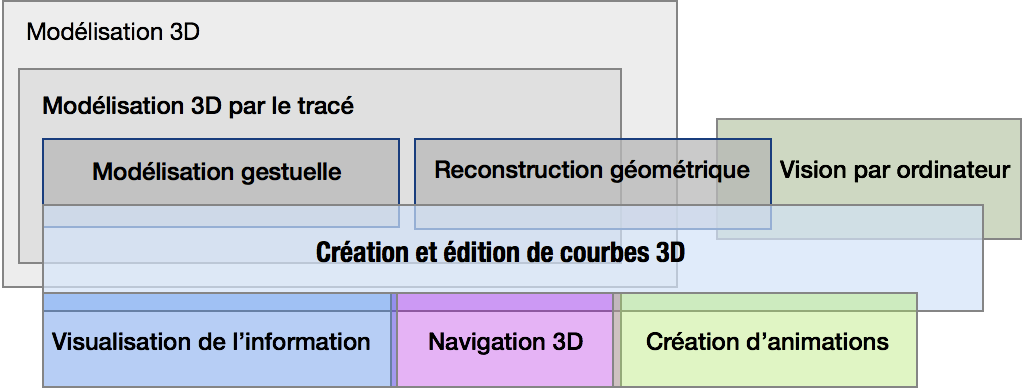The height and width of the screenshot is (390, 1024).
Task: Click the darker blue header strip above Visualisation
Action: click(x=217, y=302)
